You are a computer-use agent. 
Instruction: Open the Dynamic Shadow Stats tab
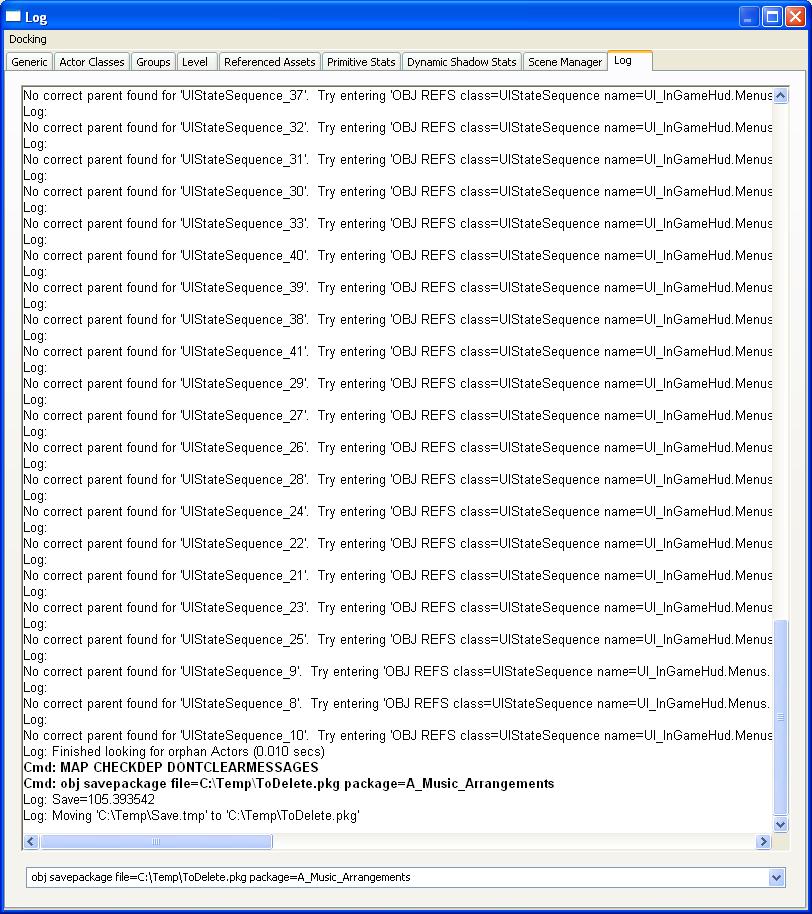tap(461, 62)
